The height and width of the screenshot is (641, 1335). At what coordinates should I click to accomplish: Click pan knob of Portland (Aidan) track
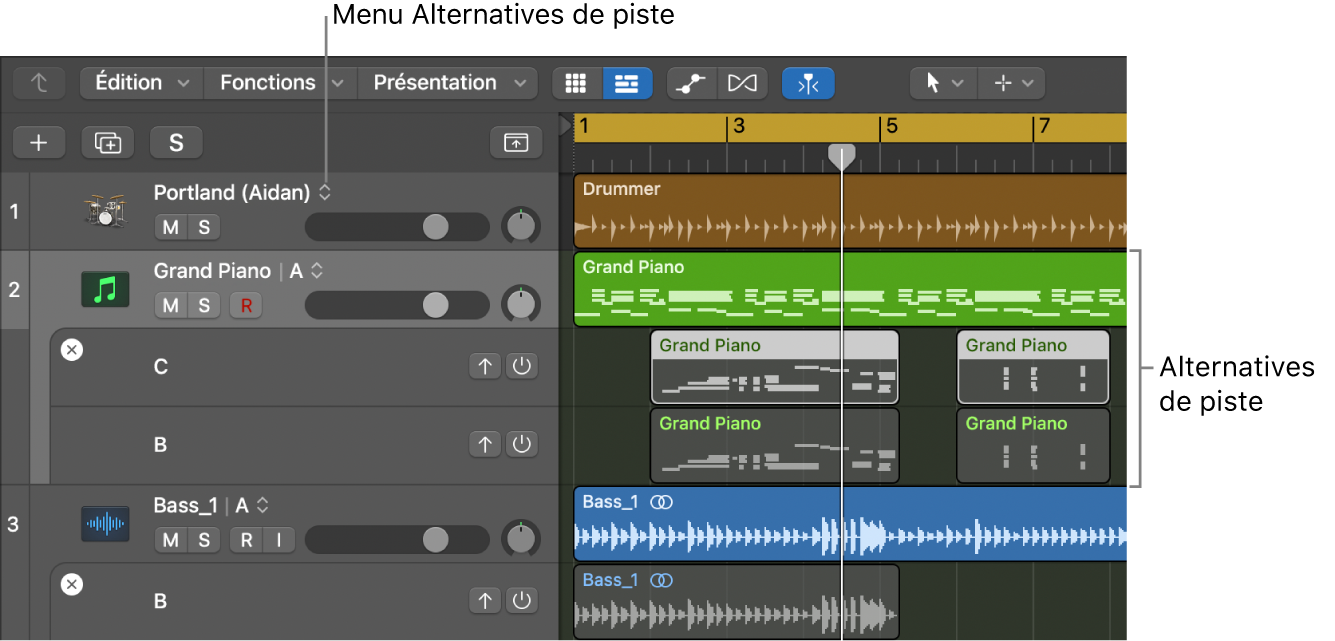[x=520, y=227]
